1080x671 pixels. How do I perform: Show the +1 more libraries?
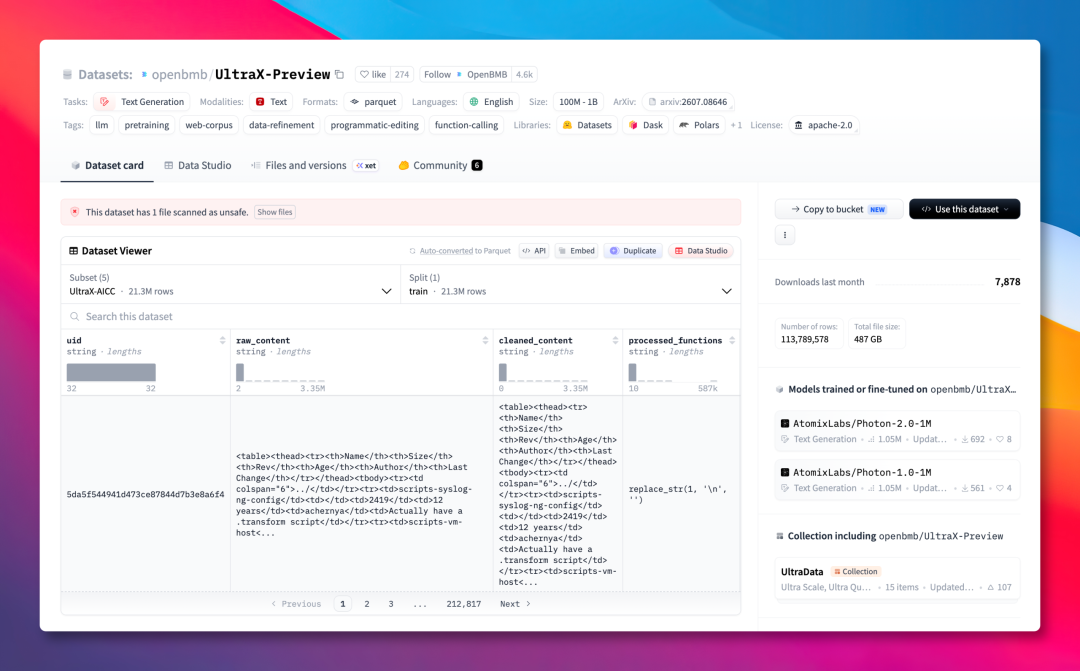click(736, 125)
